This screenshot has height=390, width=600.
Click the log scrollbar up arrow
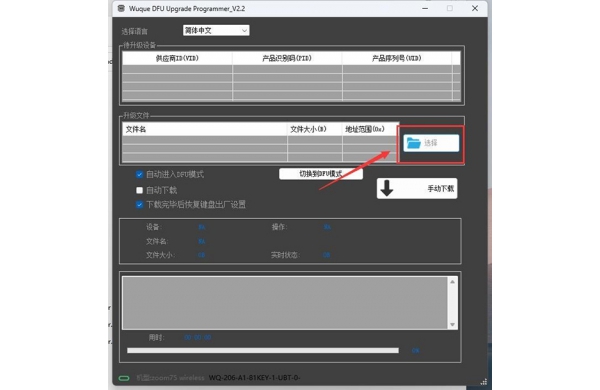pyautogui.click(x=452, y=282)
